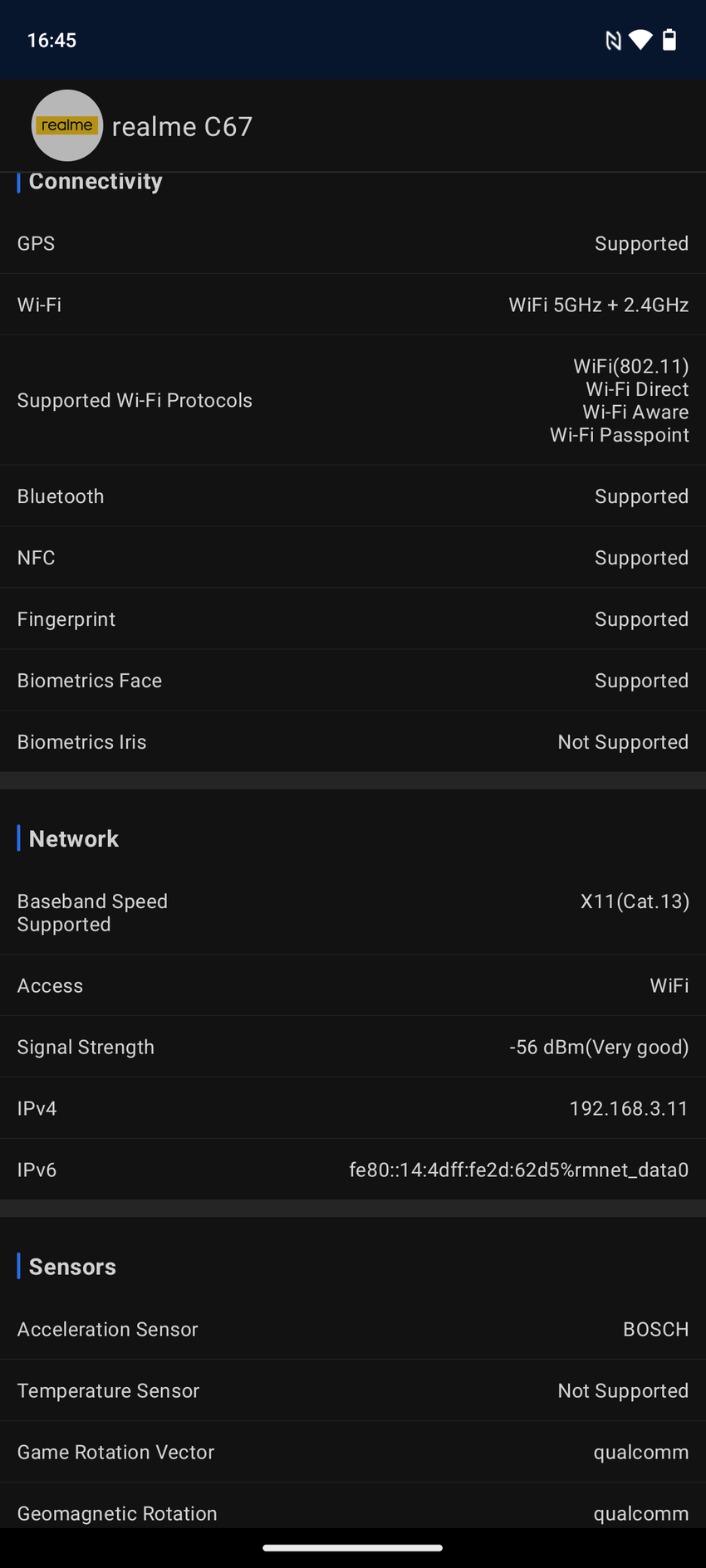Tap the bottom navigation gesture bar
The height and width of the screenshot is (1568, 706).
353,1547
